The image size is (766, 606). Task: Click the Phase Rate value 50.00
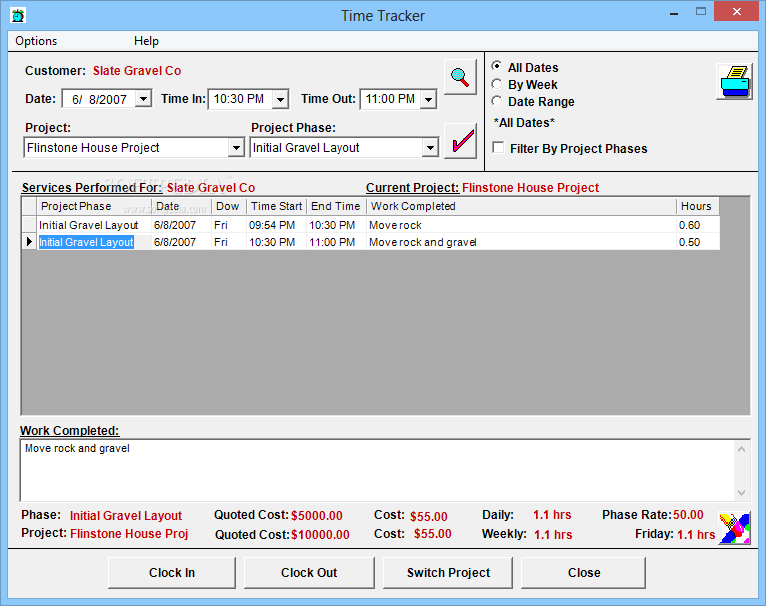[x=688, y=515]
